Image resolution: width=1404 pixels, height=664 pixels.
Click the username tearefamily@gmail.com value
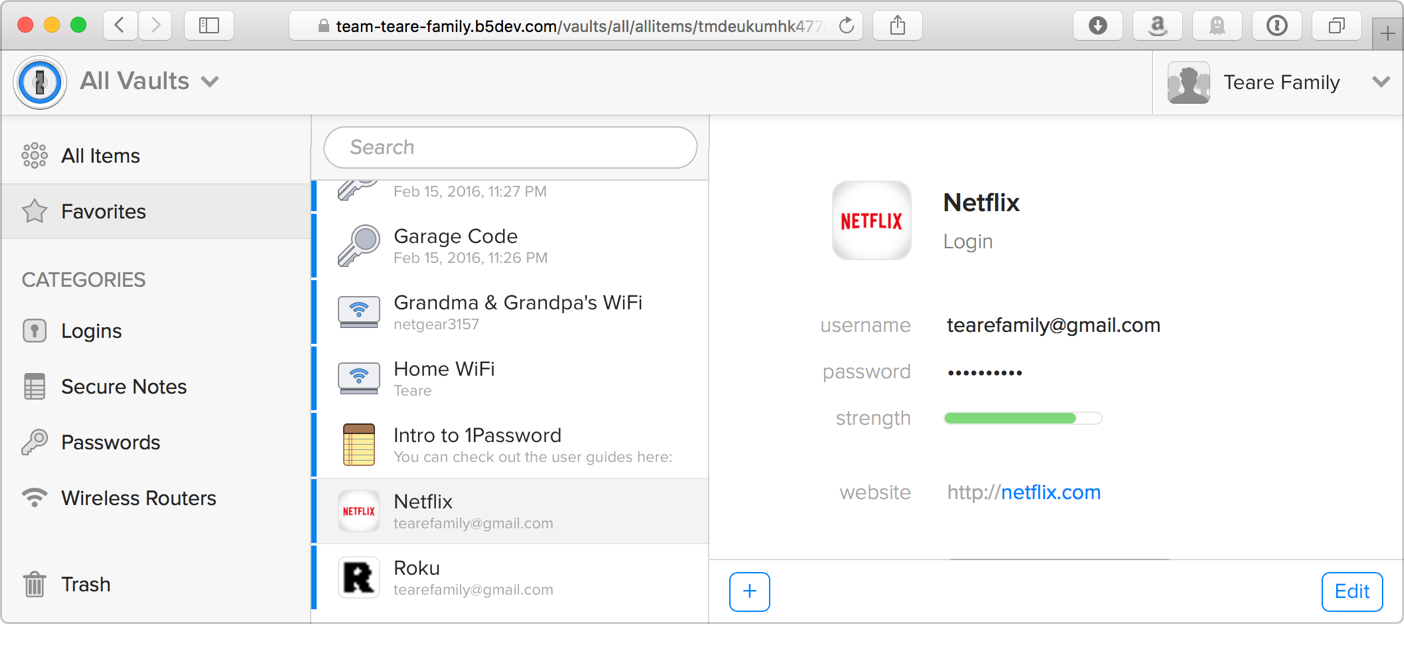point(1054,325)
